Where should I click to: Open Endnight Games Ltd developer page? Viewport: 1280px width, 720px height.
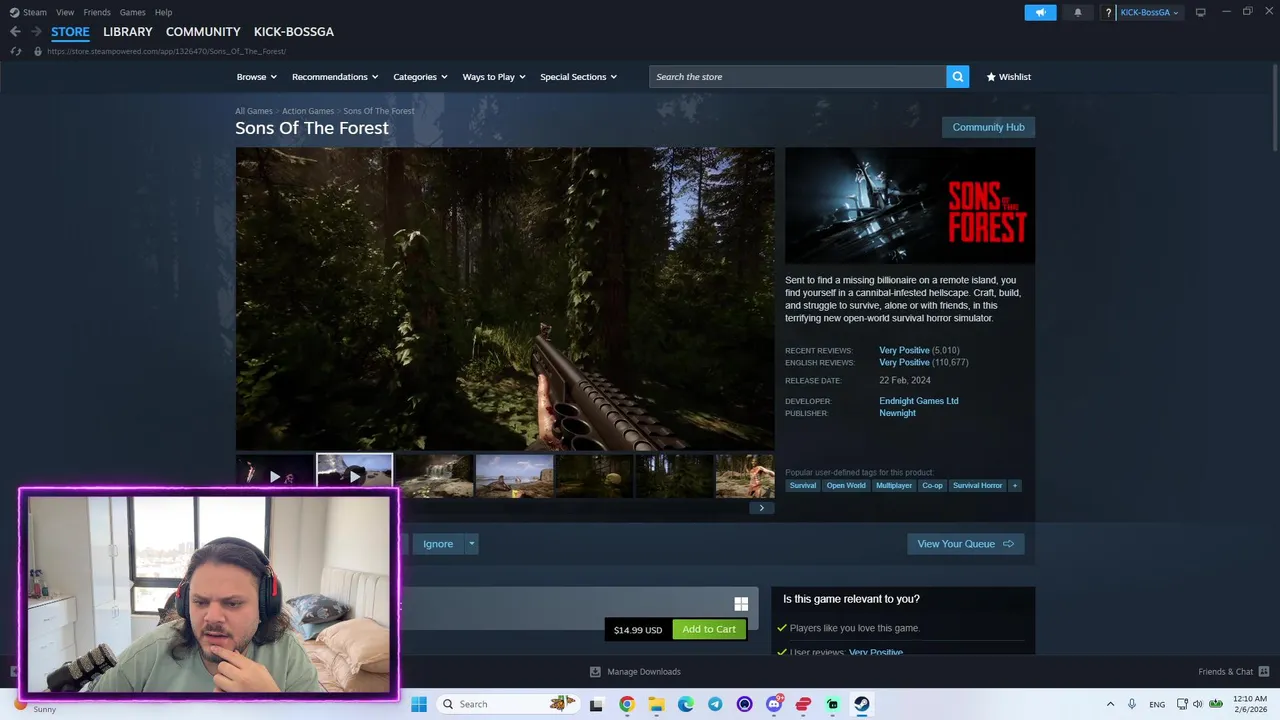click(x=918, y=401)
